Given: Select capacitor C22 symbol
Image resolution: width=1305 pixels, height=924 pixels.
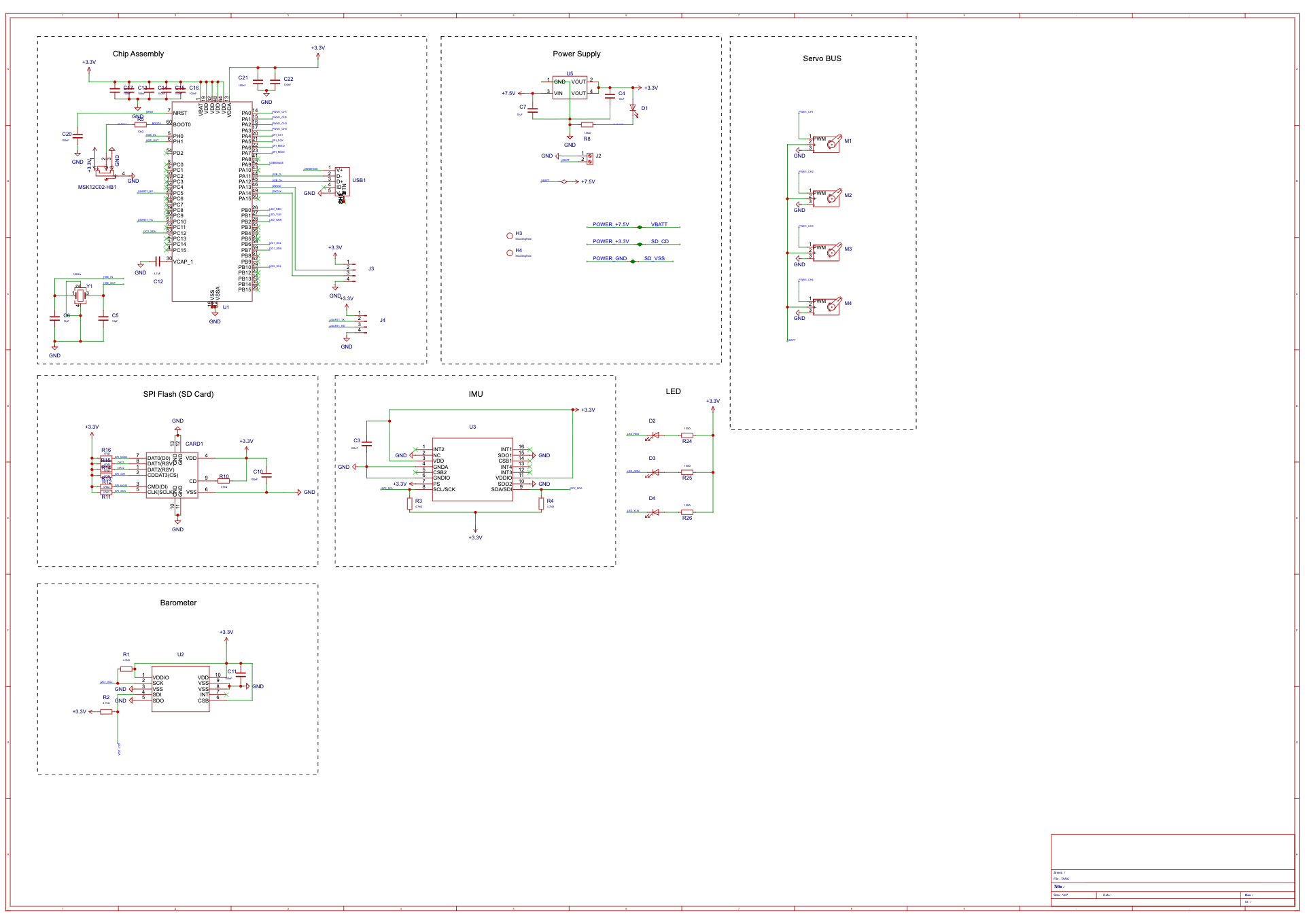Looking at the screenshot, I should click(275, 82).
